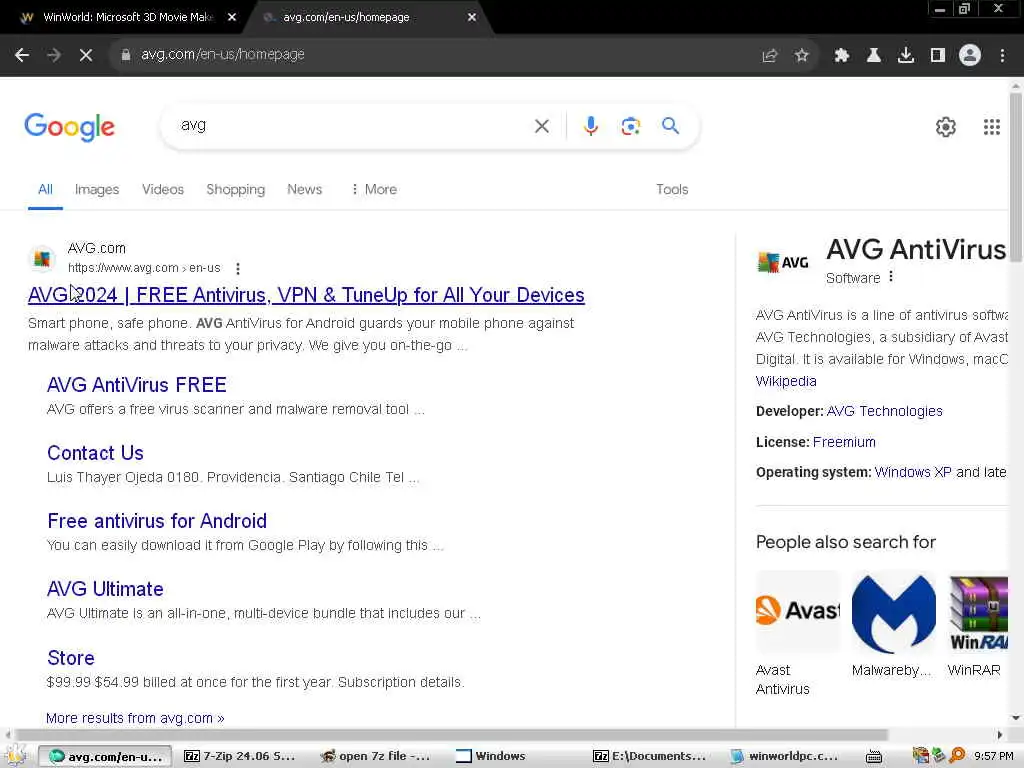Click More results from avg.com
The image size is (1024, 768).
[x=135, y=718]
